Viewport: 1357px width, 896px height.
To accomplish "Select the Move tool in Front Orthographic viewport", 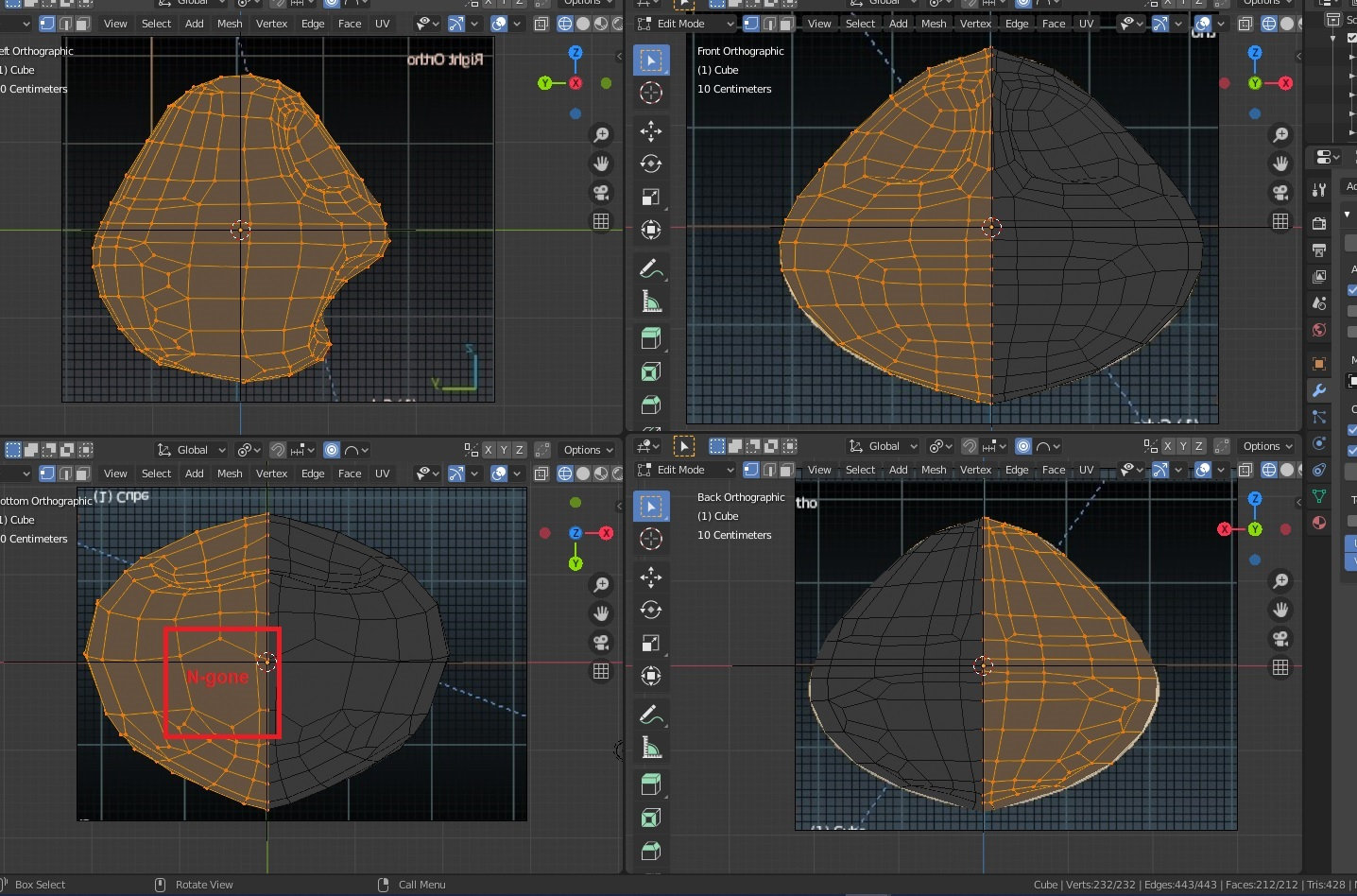I will pos(651,130).
